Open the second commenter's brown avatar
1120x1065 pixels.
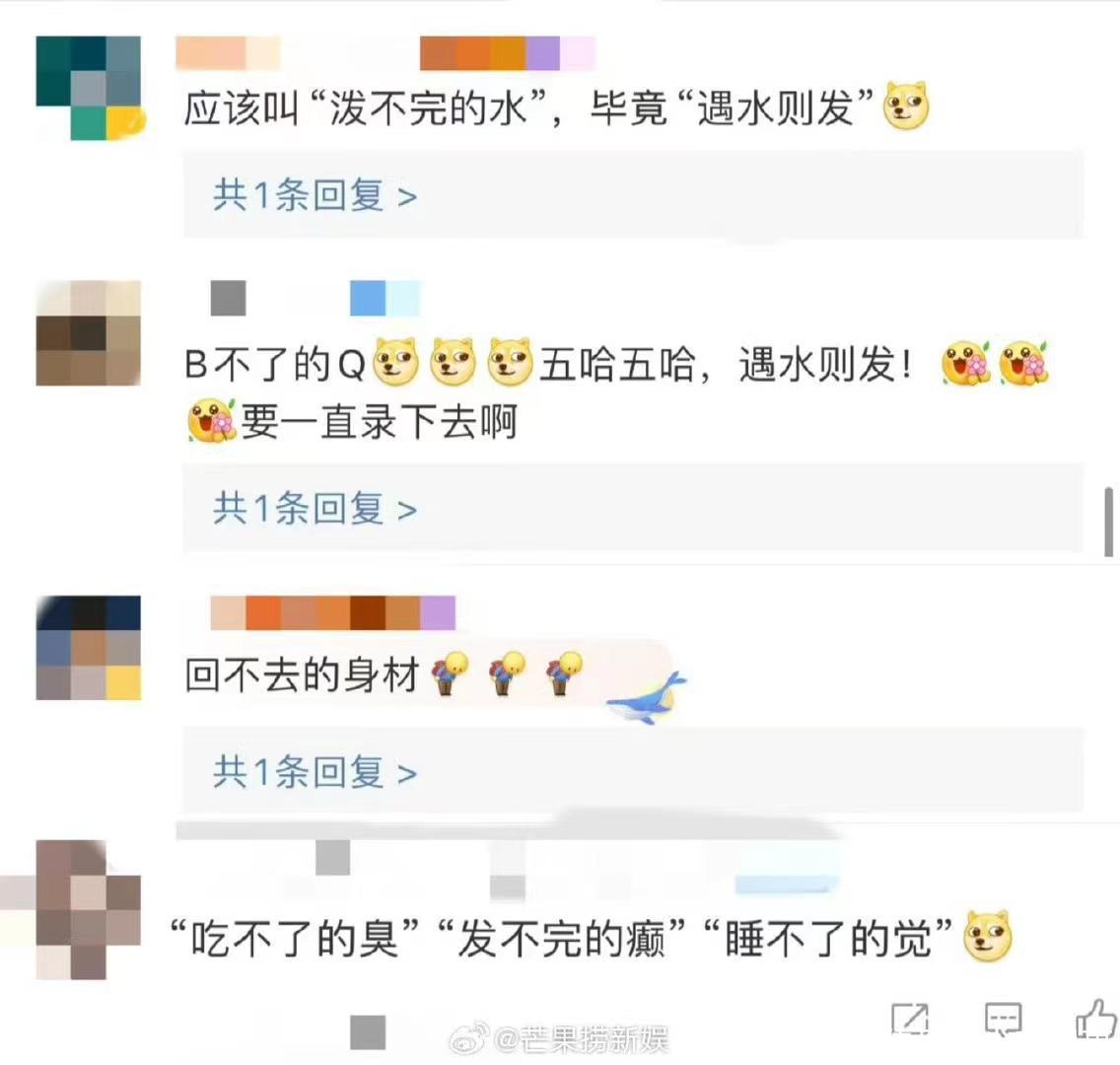click(89, 333)
